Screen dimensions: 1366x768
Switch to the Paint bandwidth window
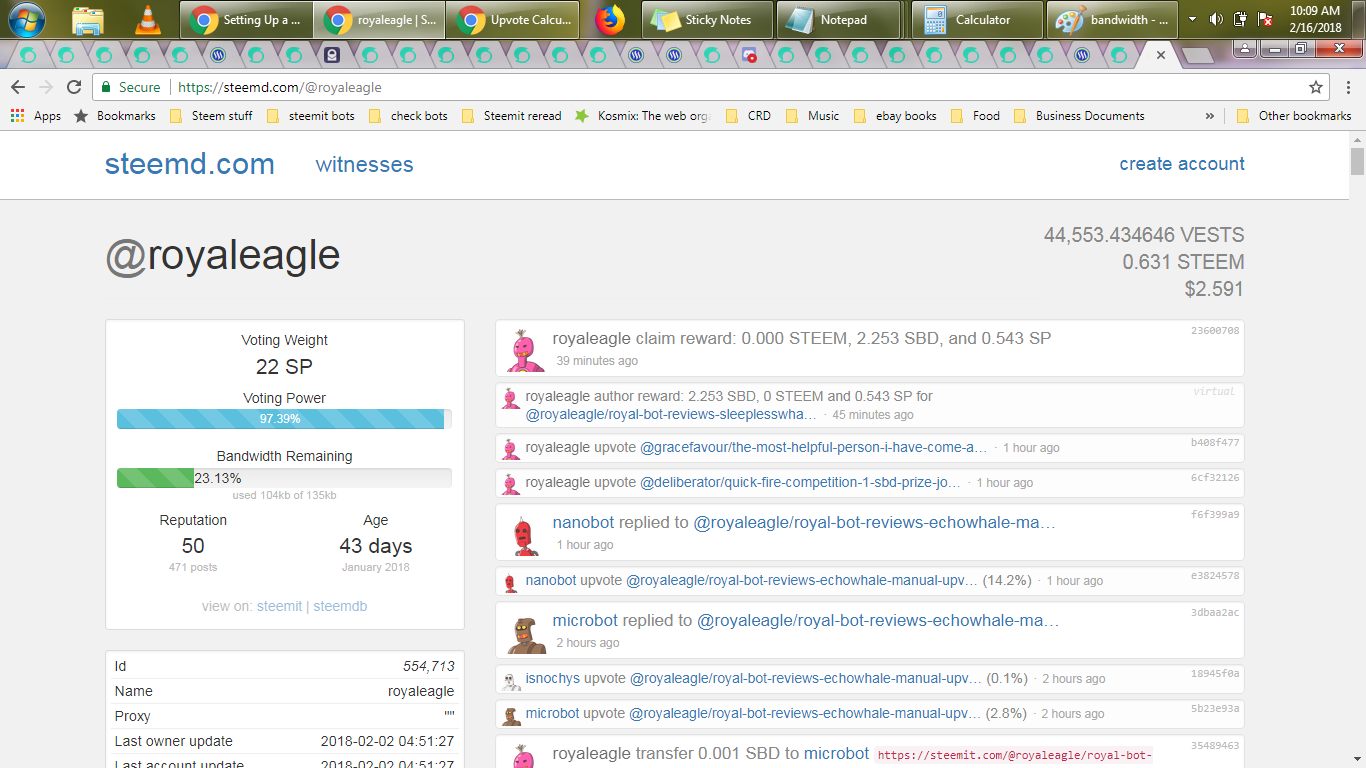(1112, 19)
